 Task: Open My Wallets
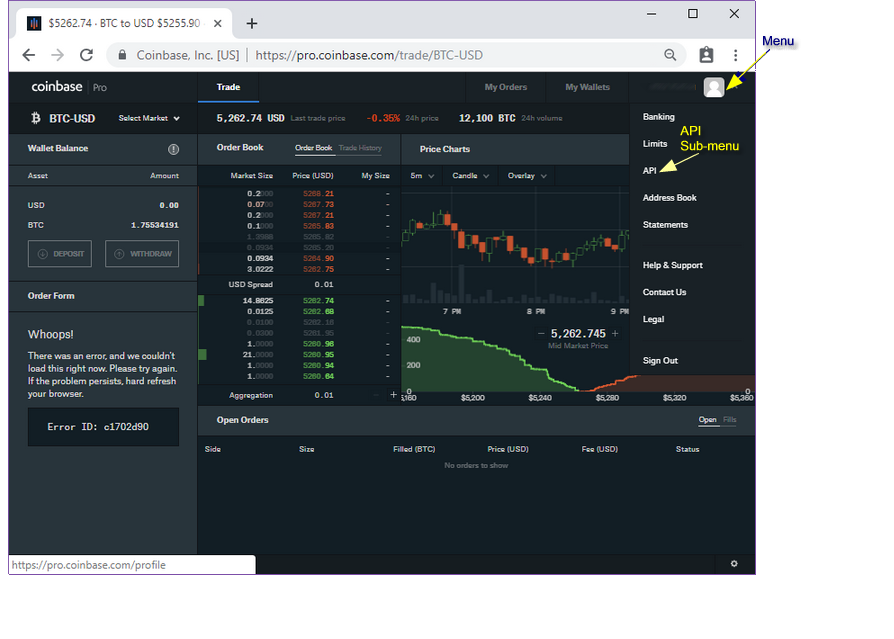pos(587,87)
